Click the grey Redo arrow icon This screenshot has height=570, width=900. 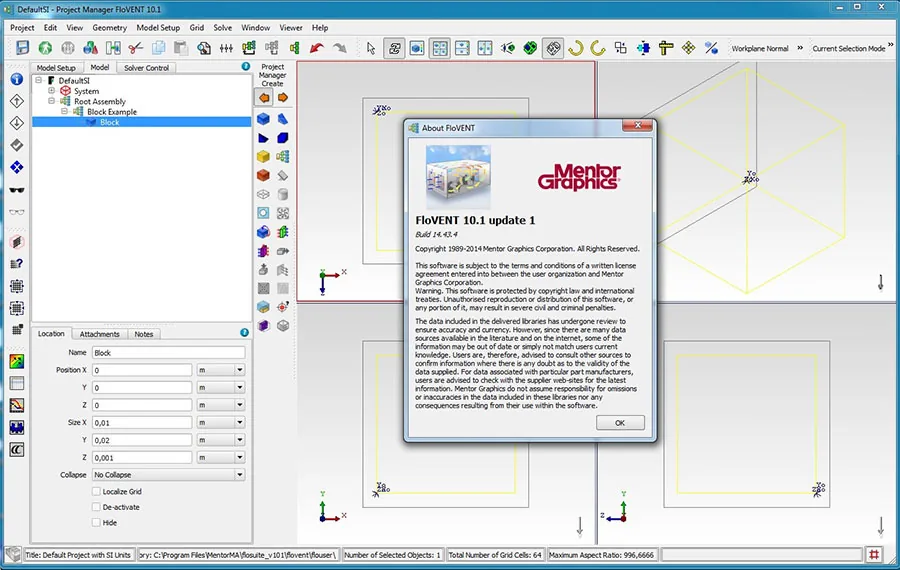[340, 48]
